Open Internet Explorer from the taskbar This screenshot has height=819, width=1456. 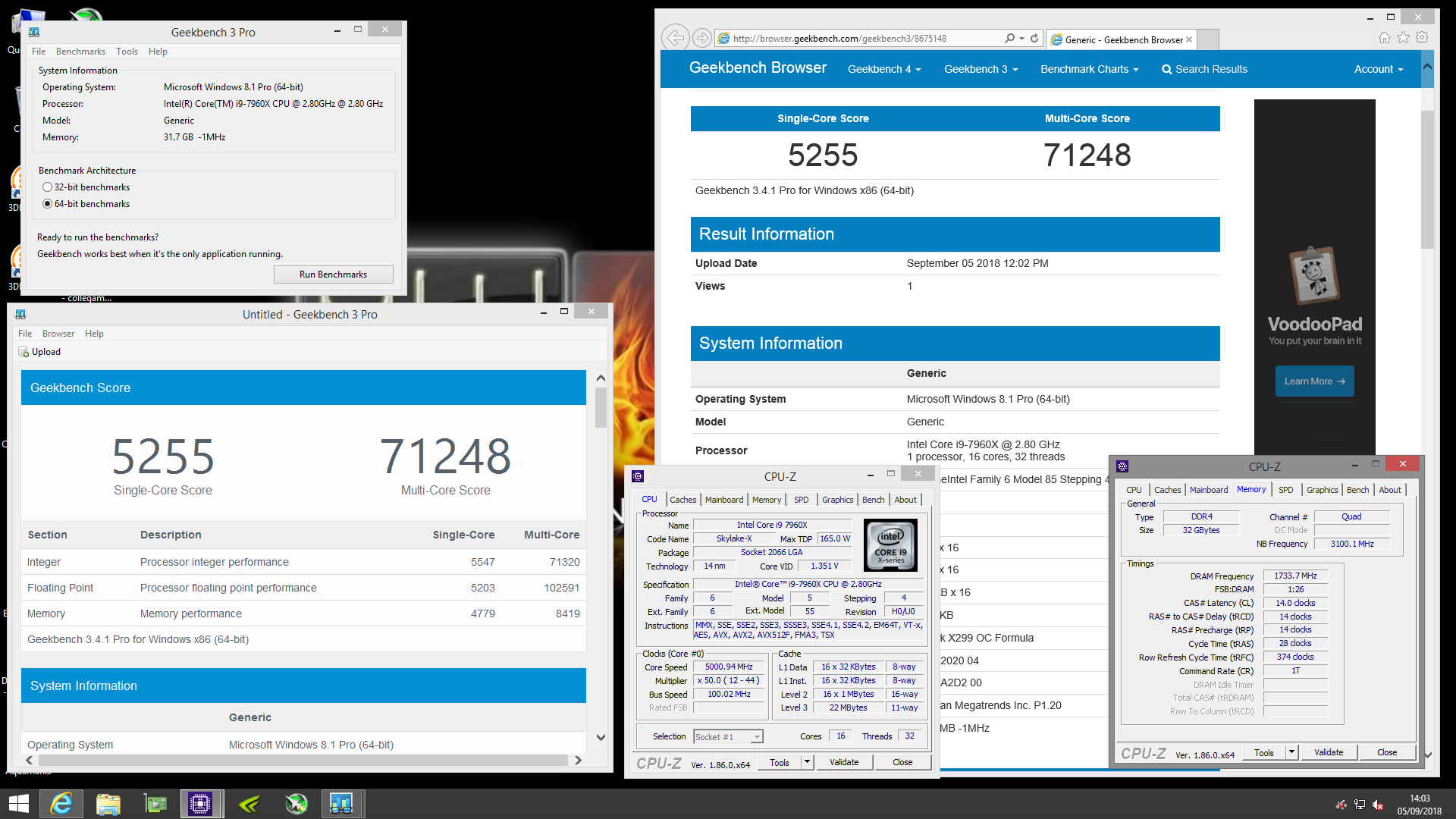[x=61, y=804]
